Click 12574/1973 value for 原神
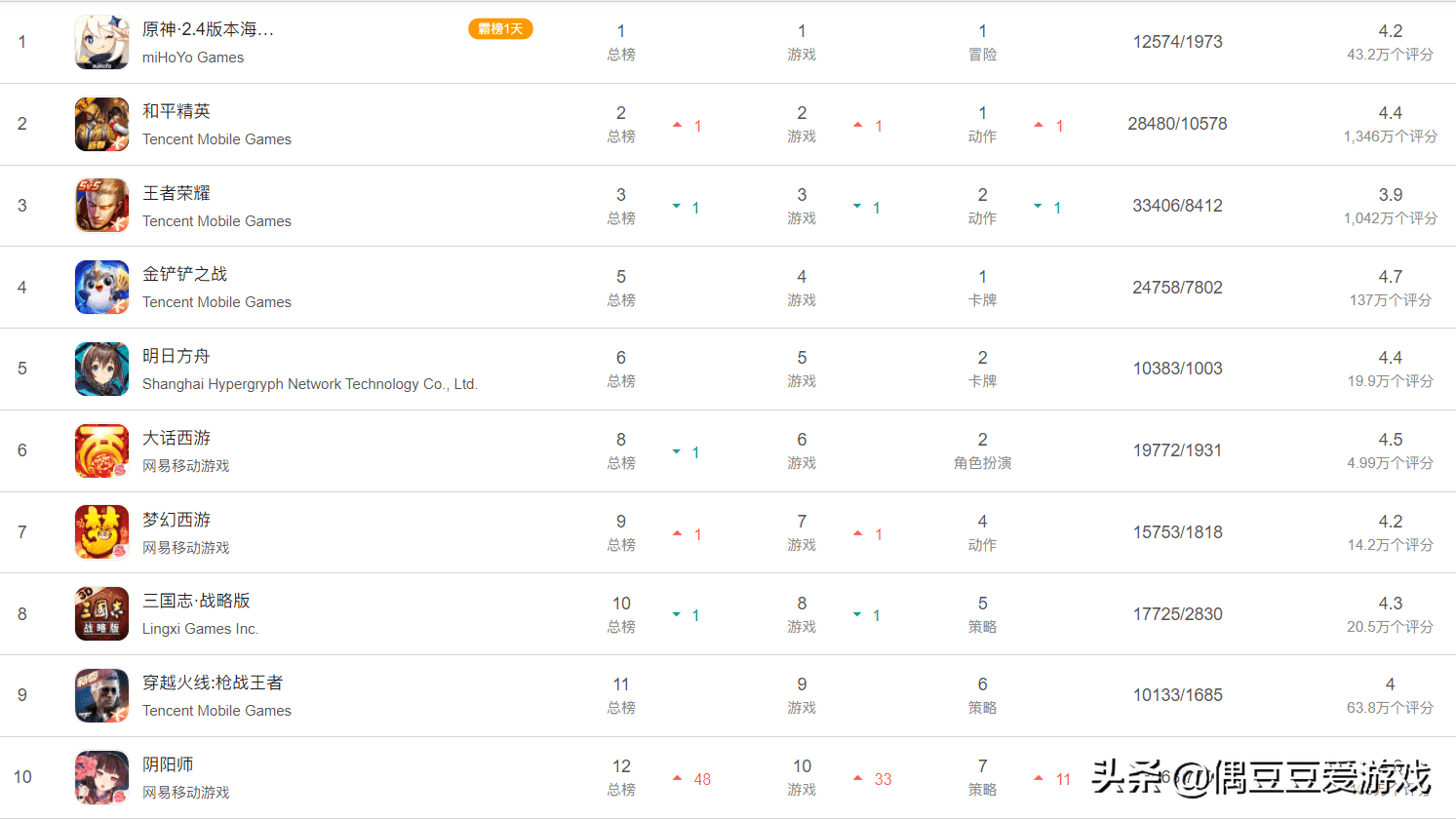The width and height of the screenshot is (1456, 820). [1177, 42]
